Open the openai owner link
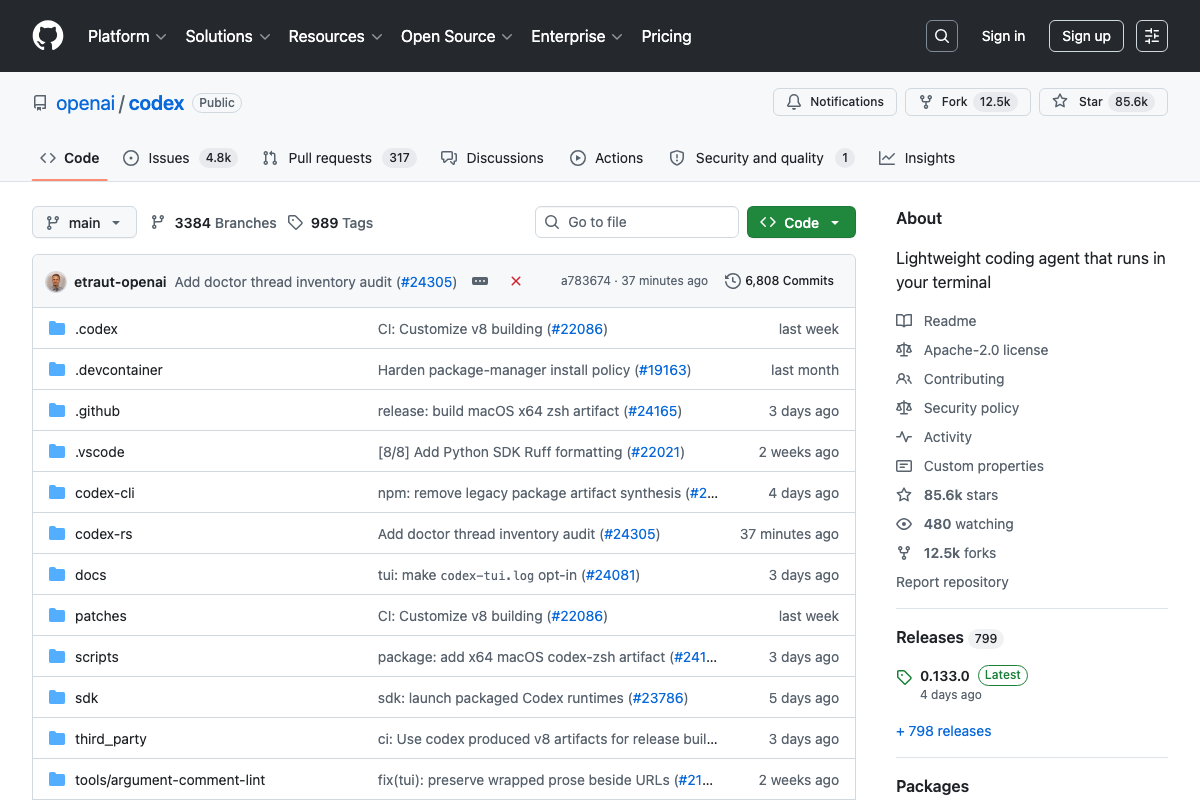 coord(86,103)
